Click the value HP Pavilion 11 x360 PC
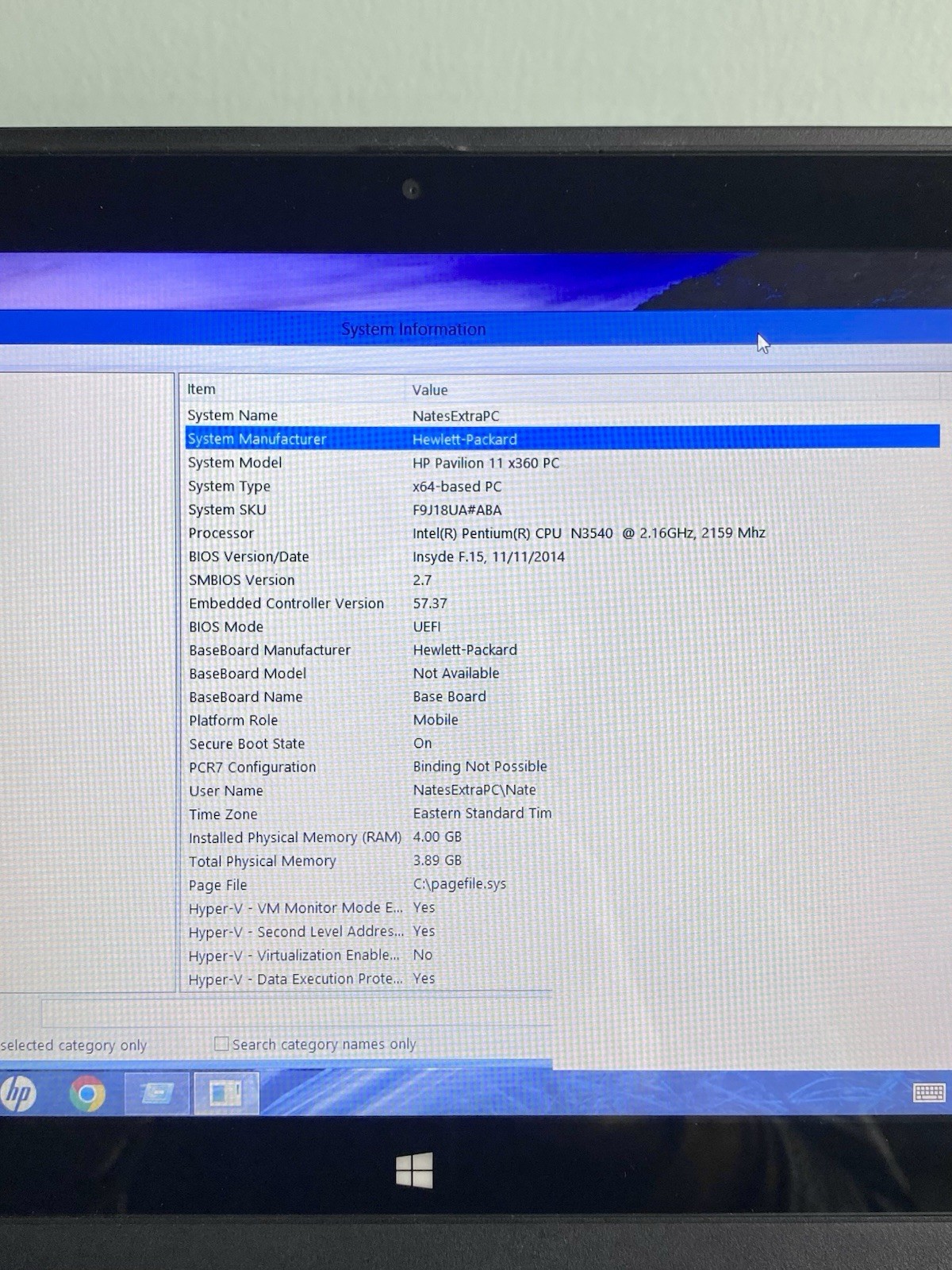 coord(486,463)
